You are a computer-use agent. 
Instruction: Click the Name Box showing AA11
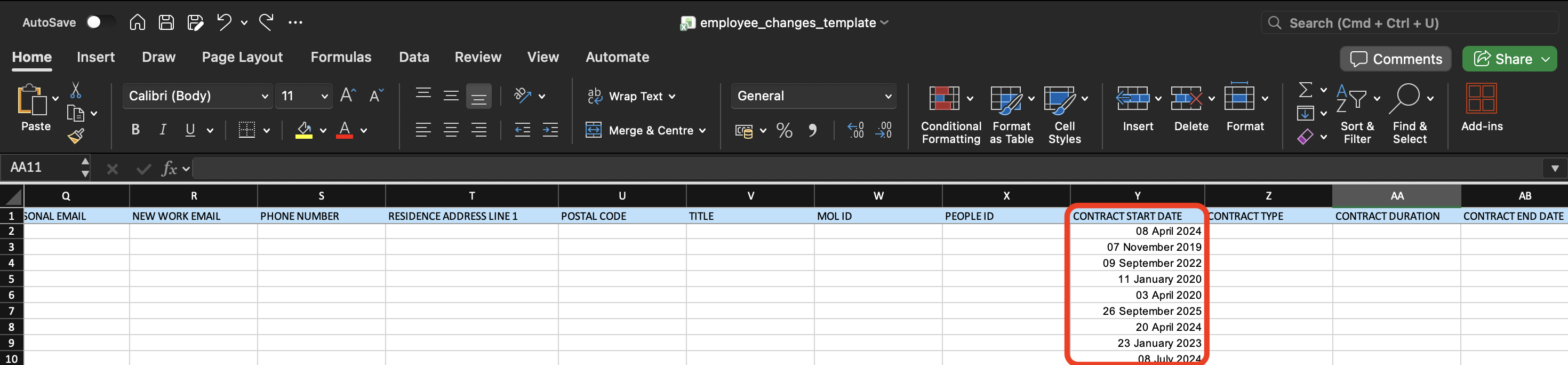point(40,168)
